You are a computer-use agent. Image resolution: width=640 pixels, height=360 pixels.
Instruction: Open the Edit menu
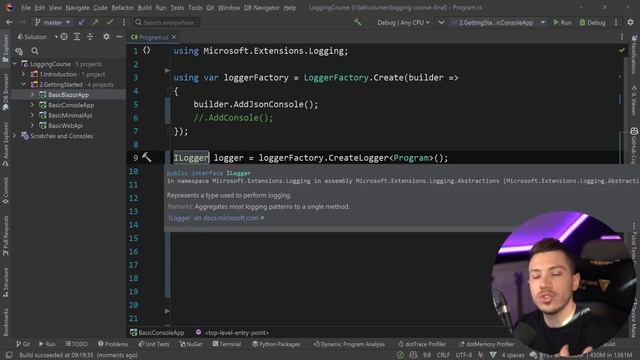click(x=40, y=8)
